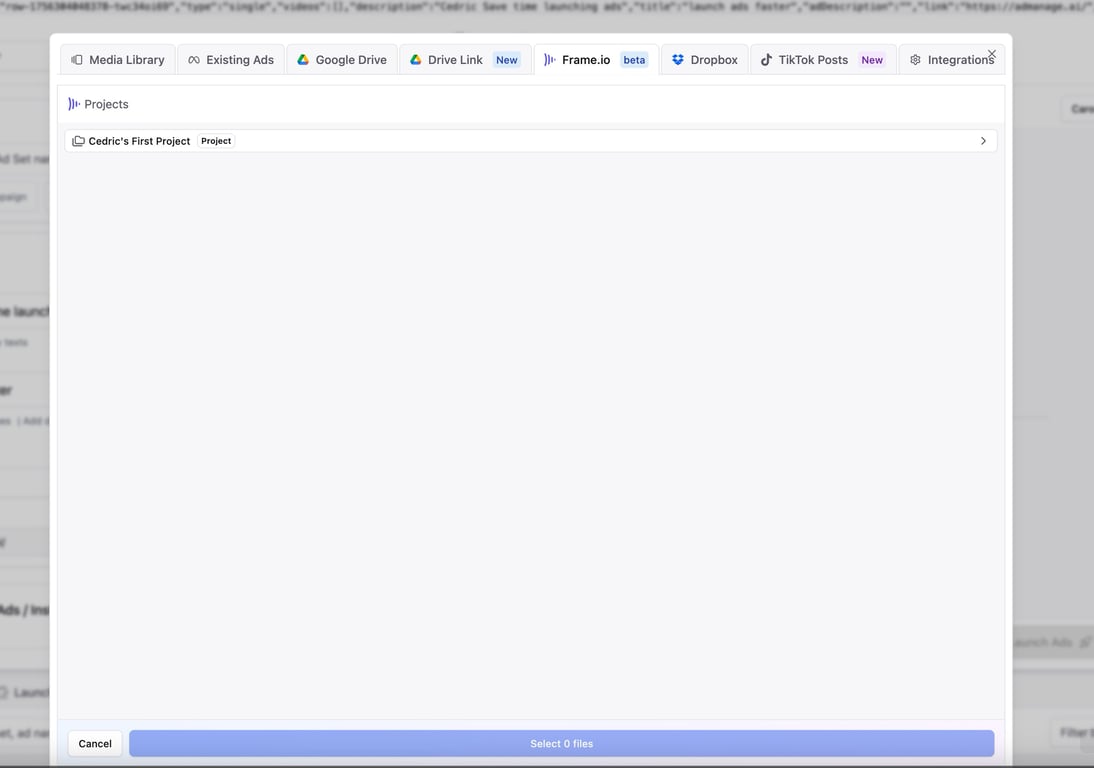This screenshot has width=1094, height=768.
Task: Click the Projects breadcrumb label
Action: 106,104
